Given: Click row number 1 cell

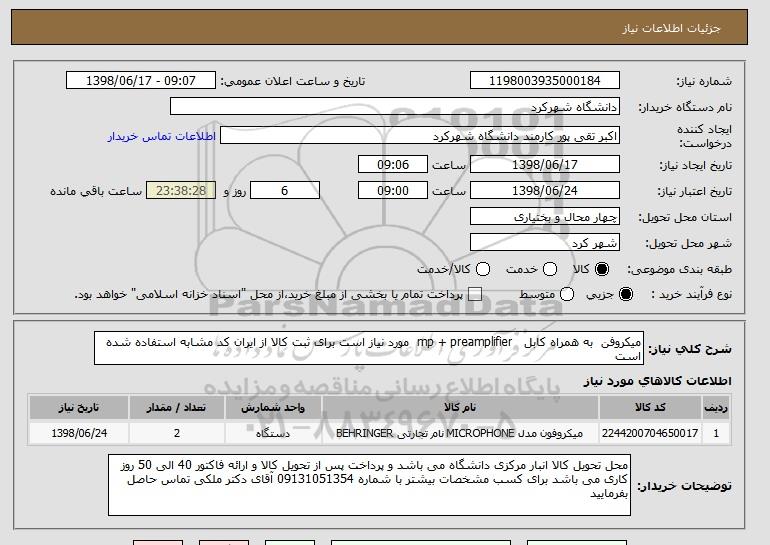Looking at the screenshot, I should (x=716, y=433).
